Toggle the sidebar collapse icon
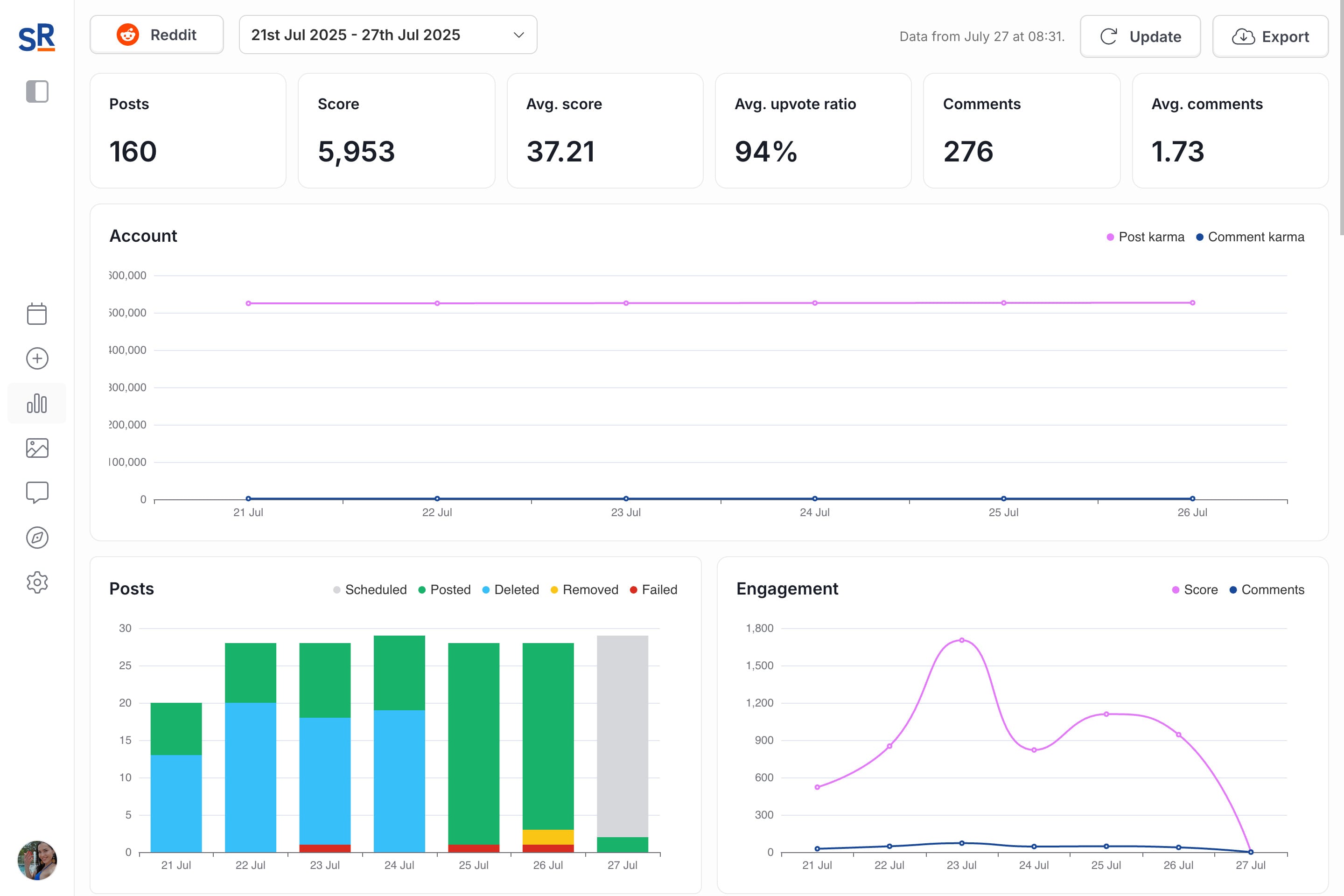 tap(37, 91)
